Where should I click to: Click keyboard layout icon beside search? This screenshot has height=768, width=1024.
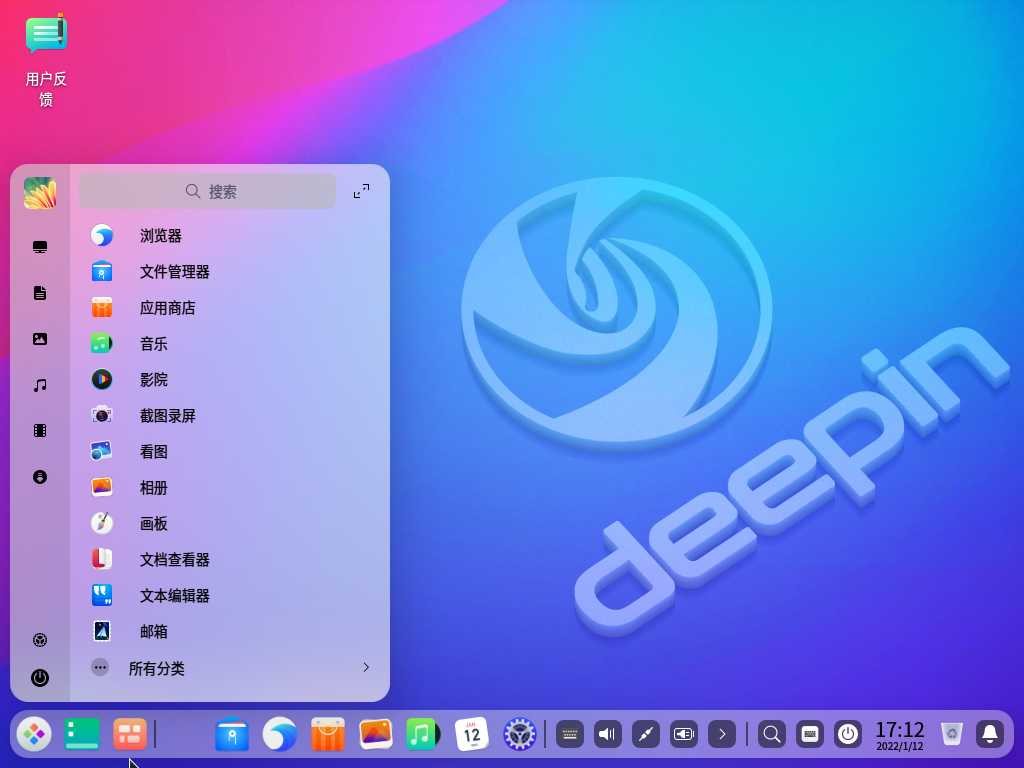pos(810,735)
